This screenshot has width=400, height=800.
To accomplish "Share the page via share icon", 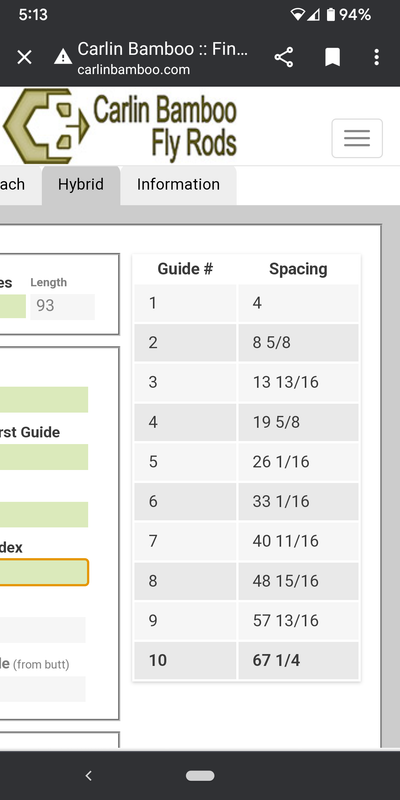I will (284, 57).
